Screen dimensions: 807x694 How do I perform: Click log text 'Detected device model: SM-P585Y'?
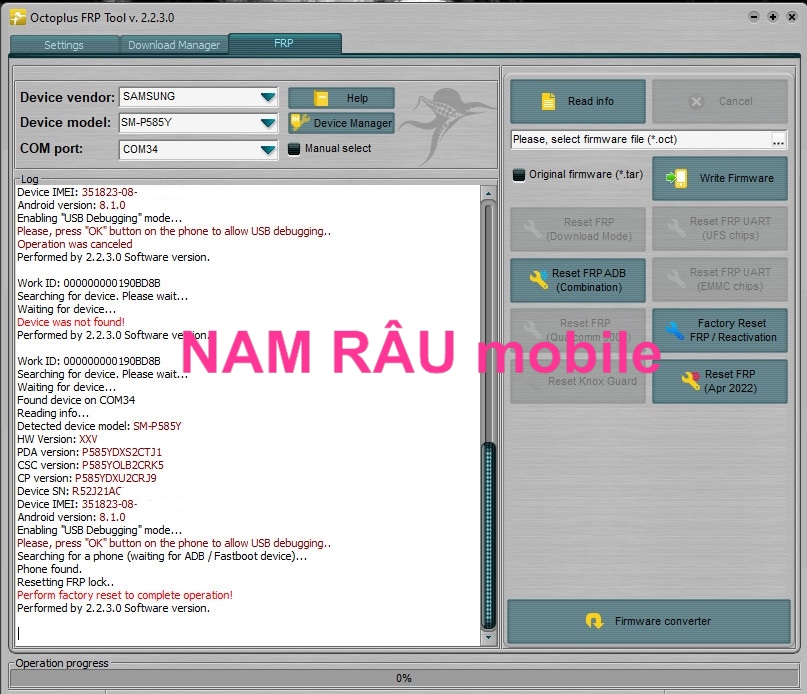tap(99, 426)
